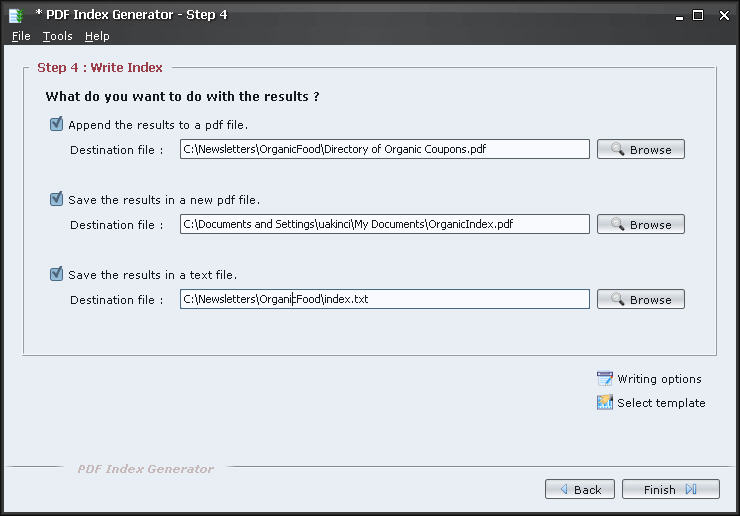The width and height of the screenshot is (740, 516).
Task: Open the Tools menu
Action: coord(58,36)
